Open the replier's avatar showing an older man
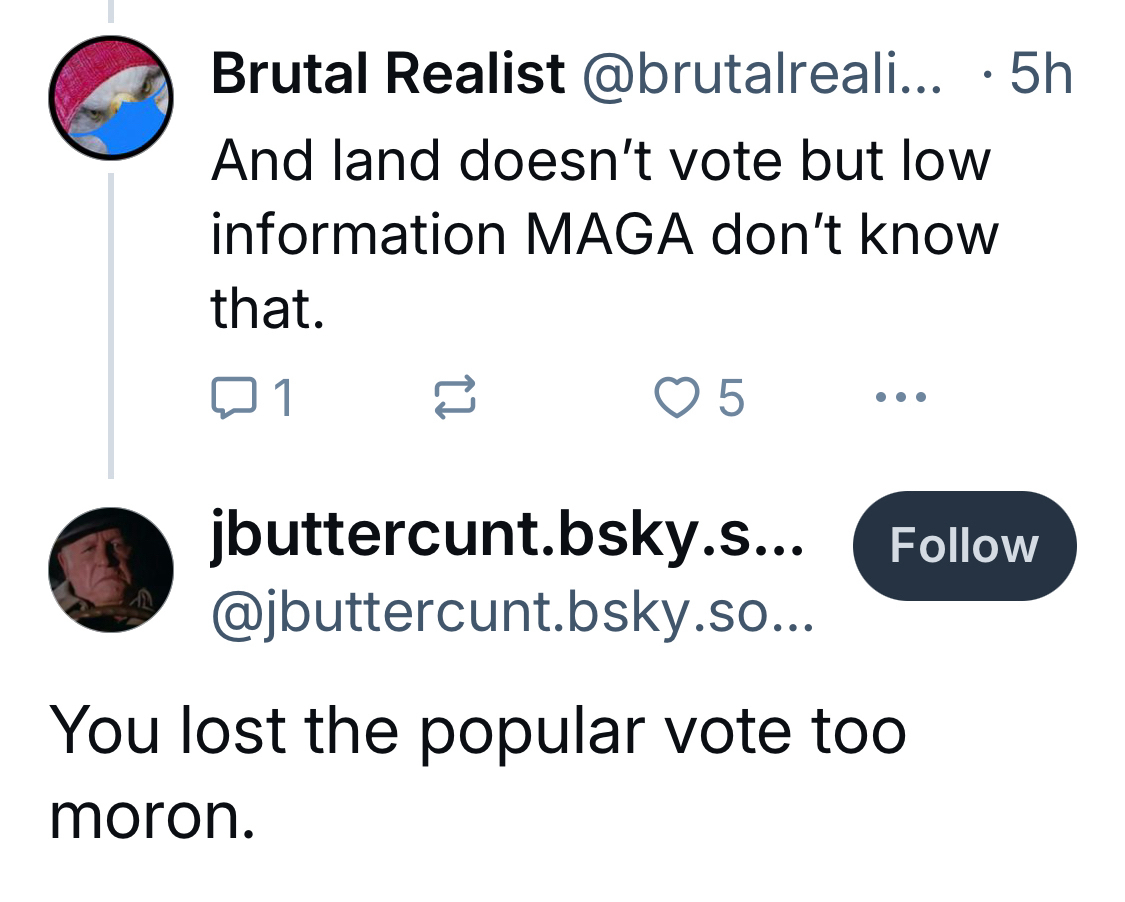This screenshot has height=902, width=1125. pos(111,569)
